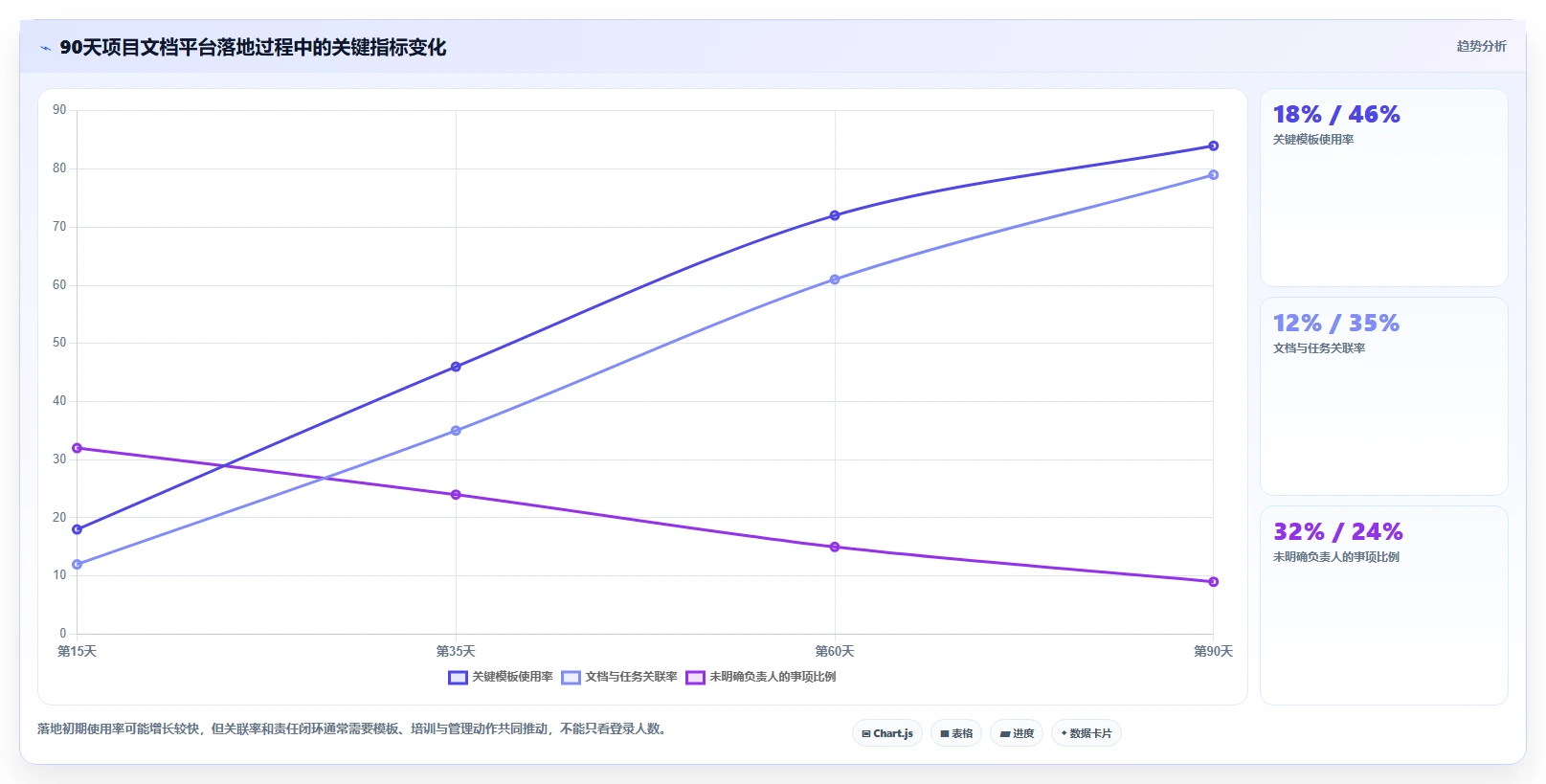Click the 第90天 x-axis label

pyautogui.click(x=1213, y=651)
